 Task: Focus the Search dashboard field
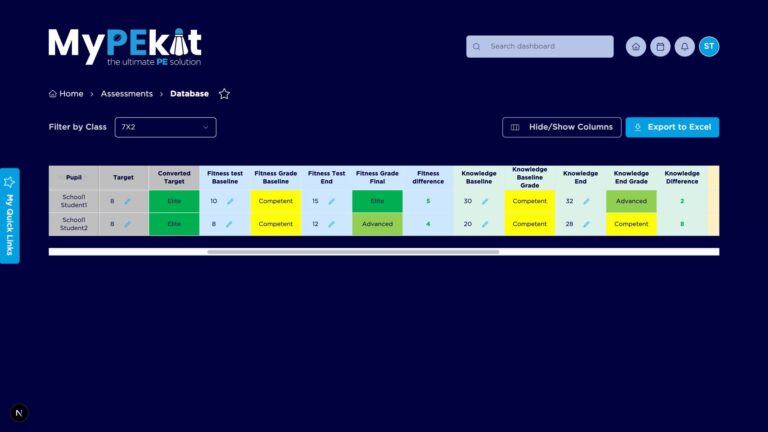540,47
